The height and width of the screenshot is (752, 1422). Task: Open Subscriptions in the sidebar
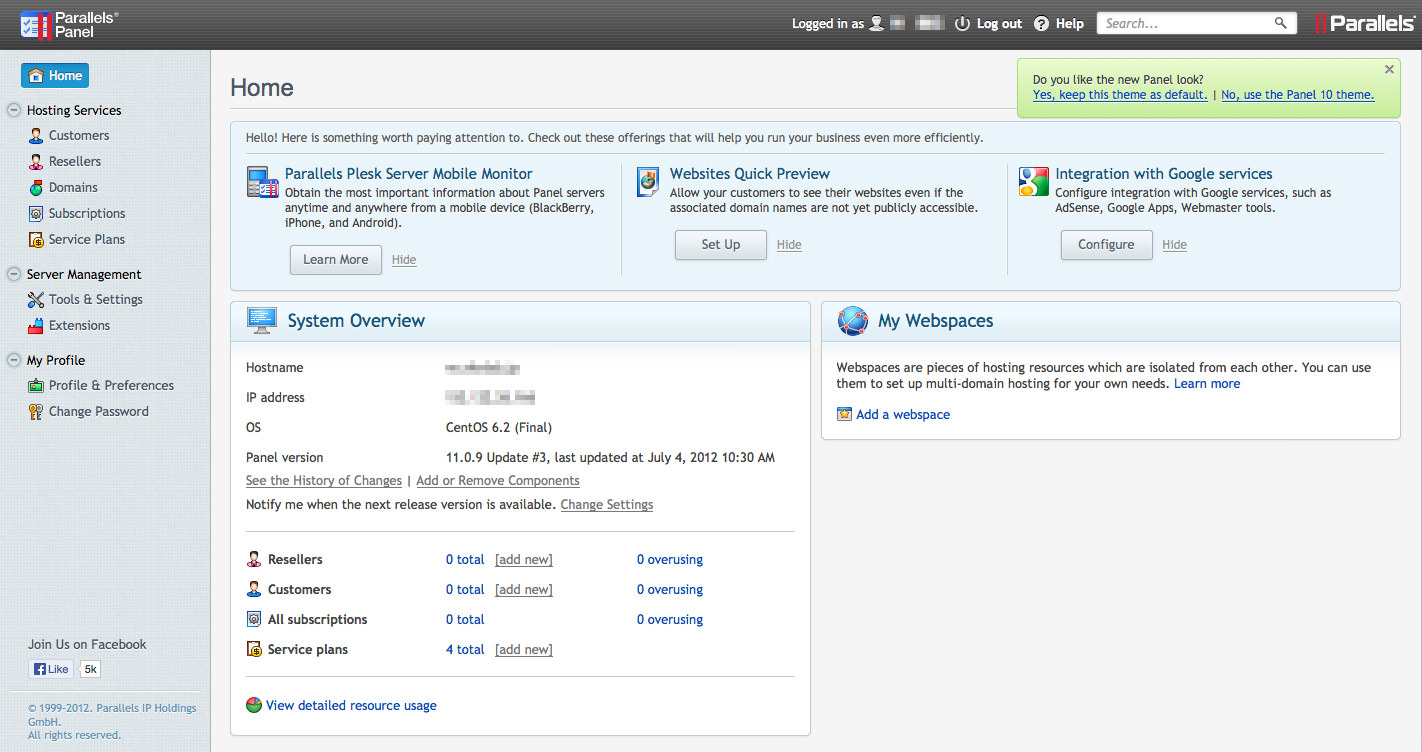87,214
